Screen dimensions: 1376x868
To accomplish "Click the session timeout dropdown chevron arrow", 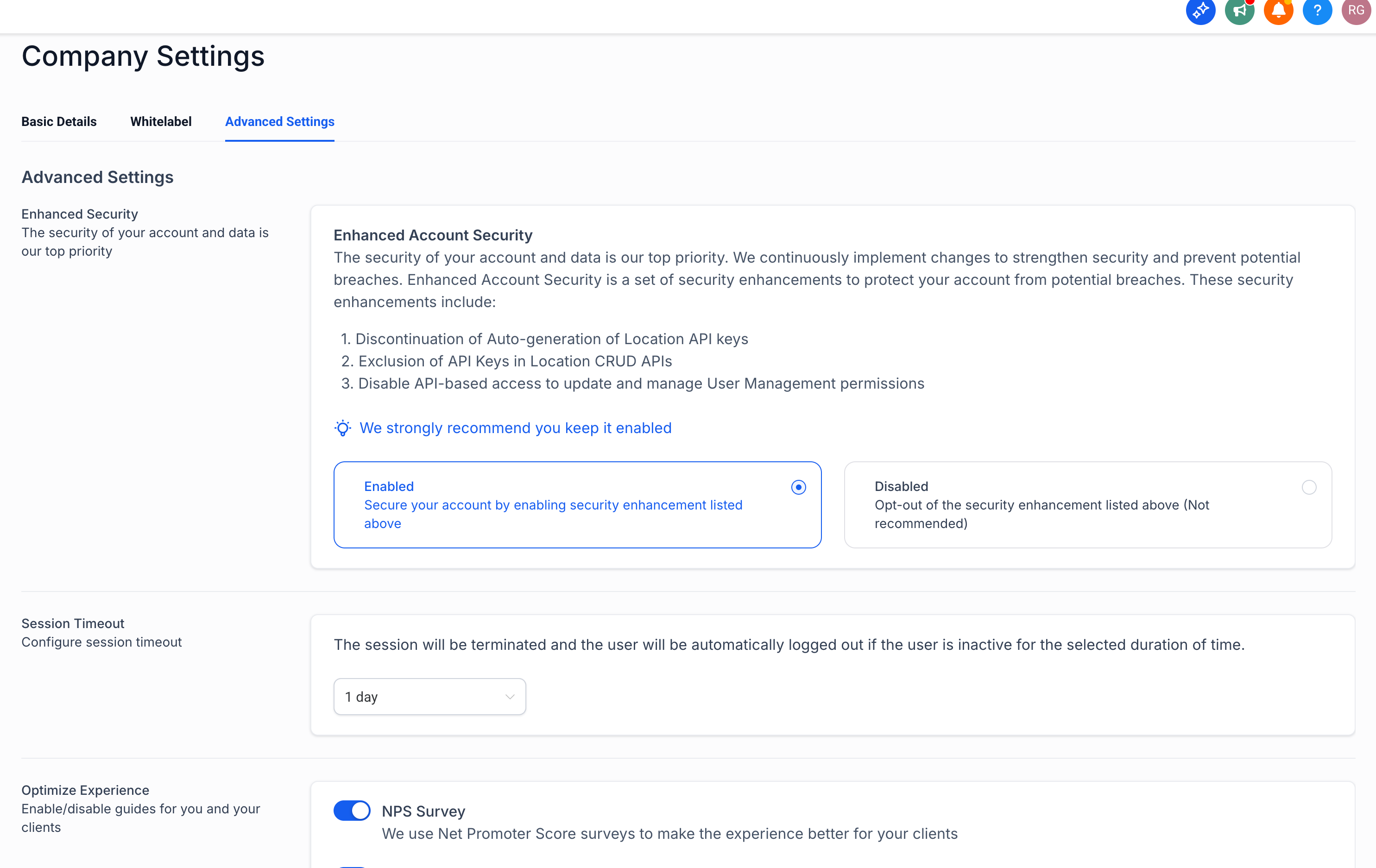I will 510,697.
